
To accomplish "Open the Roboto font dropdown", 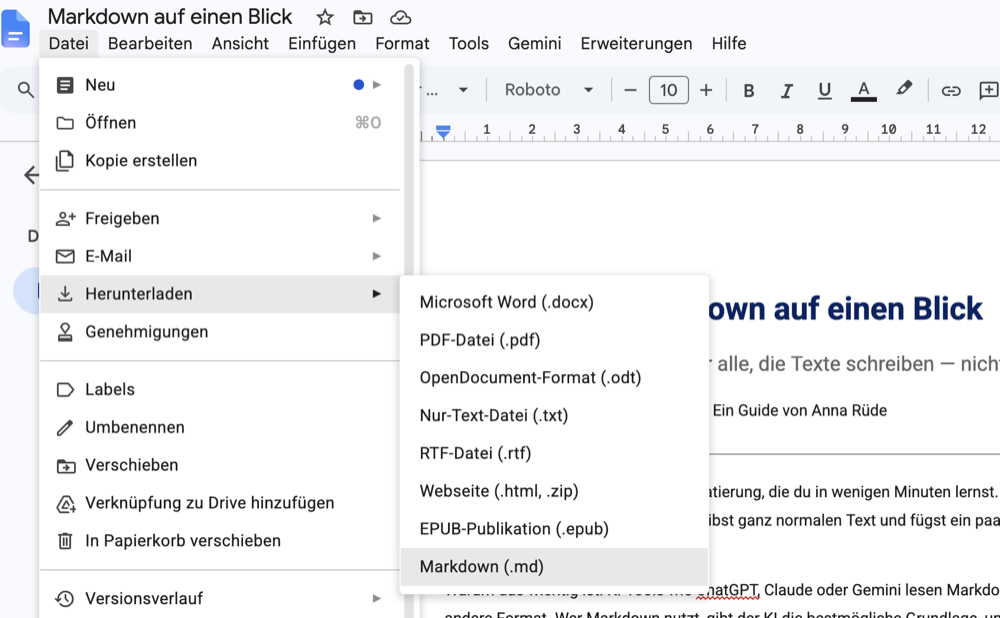I will [548, 90].
